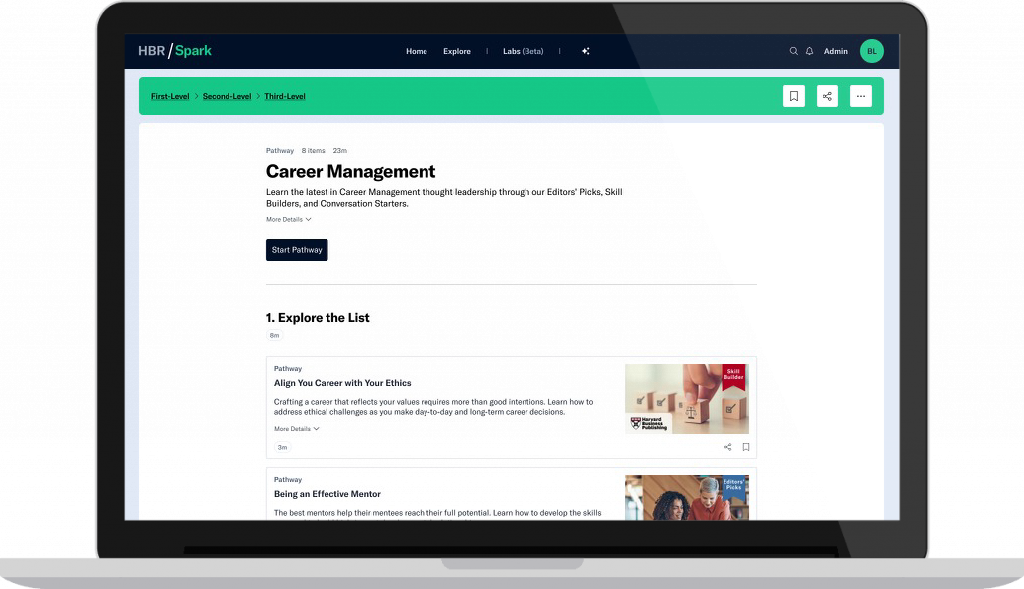Click the BL user avatar
Image resolution: width=1024 pixels, height=589 pixels.
871,51
